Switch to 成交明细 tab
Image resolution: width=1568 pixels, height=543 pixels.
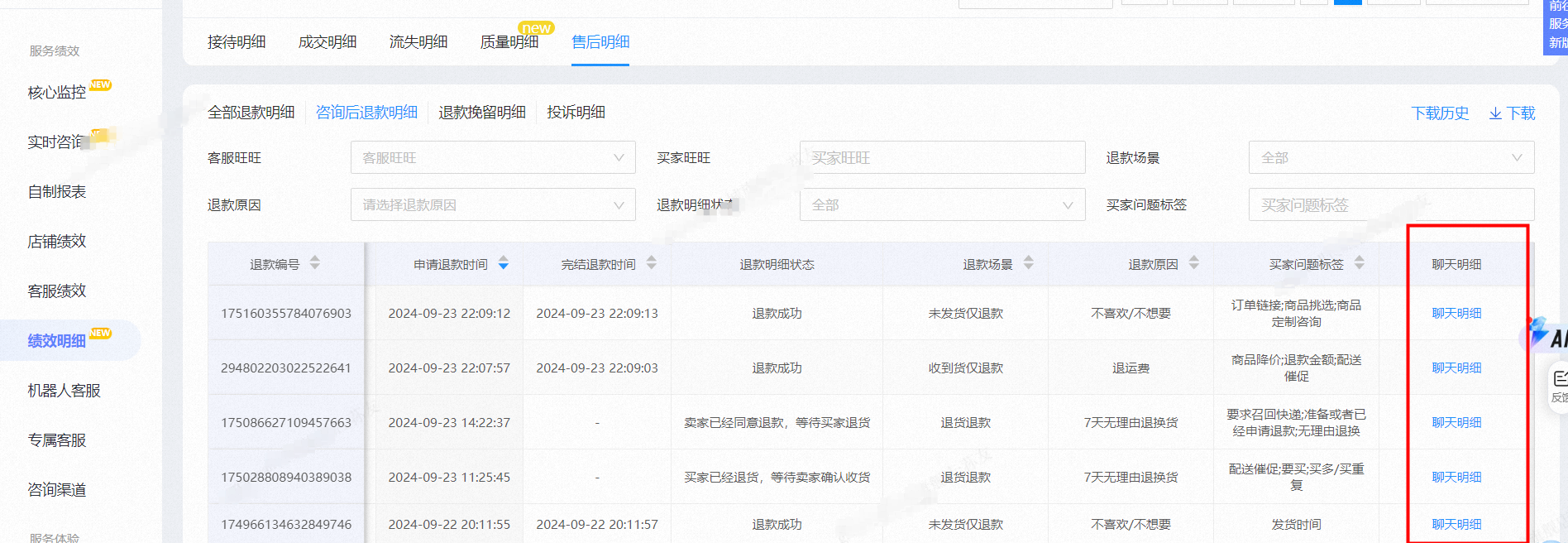[x=327, y=41]
